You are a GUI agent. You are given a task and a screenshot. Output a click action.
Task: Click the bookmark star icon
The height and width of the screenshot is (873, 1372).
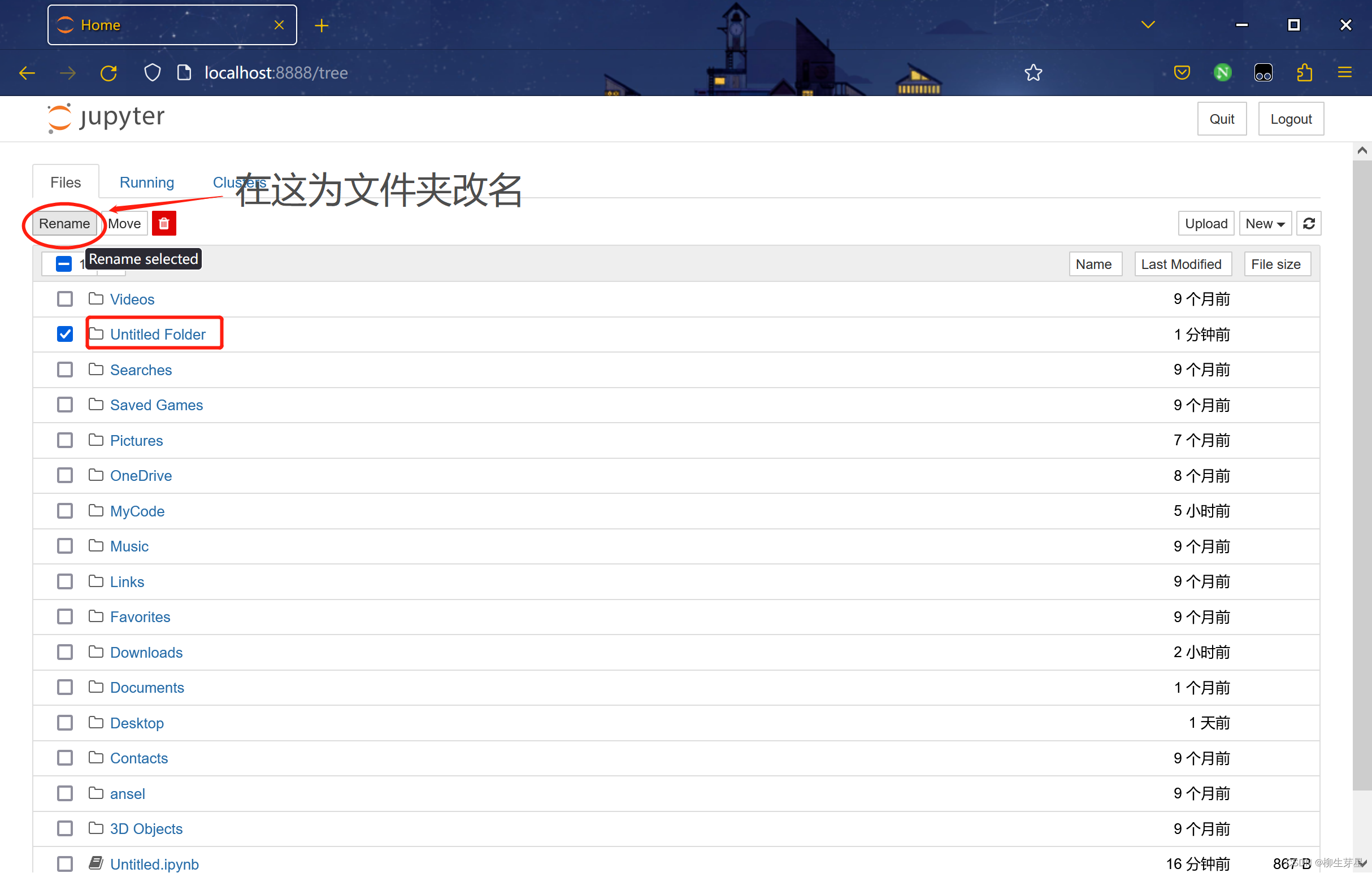point(1034,72)
